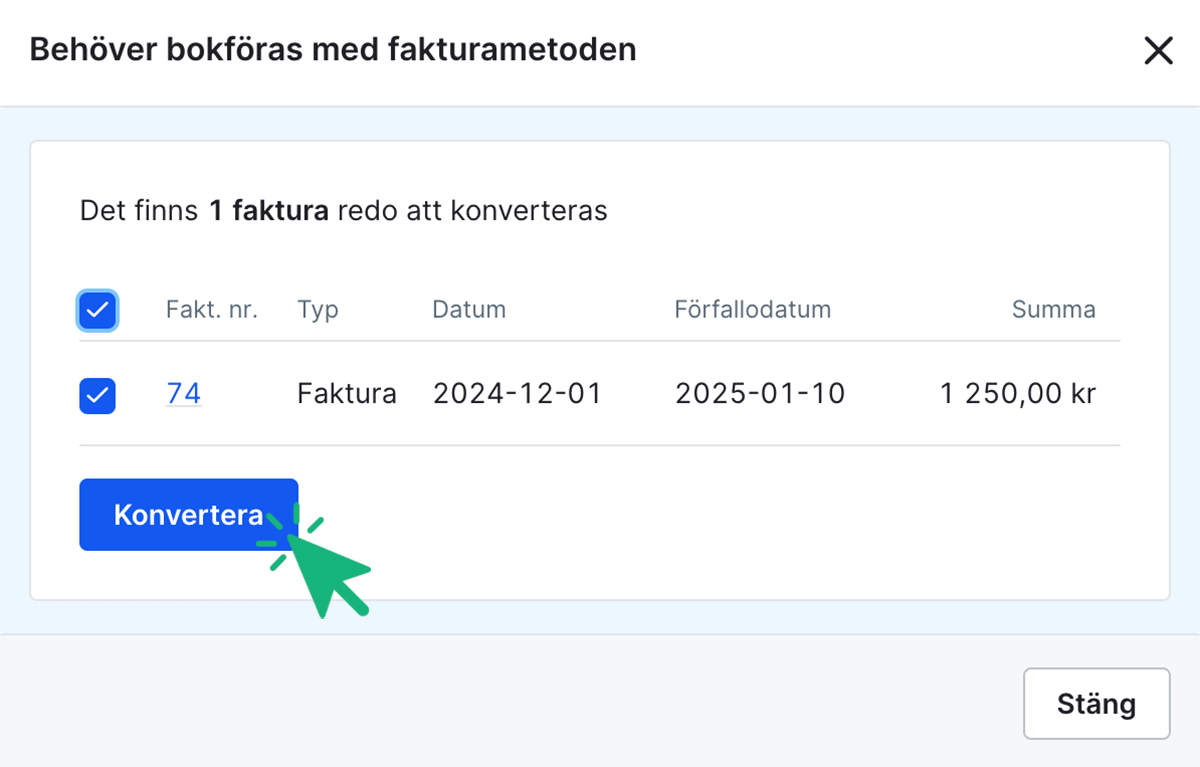Image resolution: width=1200 pixels, height=767 pixels.
Task: Click the Fakt. nr. column header
Action: pos(212,310)
